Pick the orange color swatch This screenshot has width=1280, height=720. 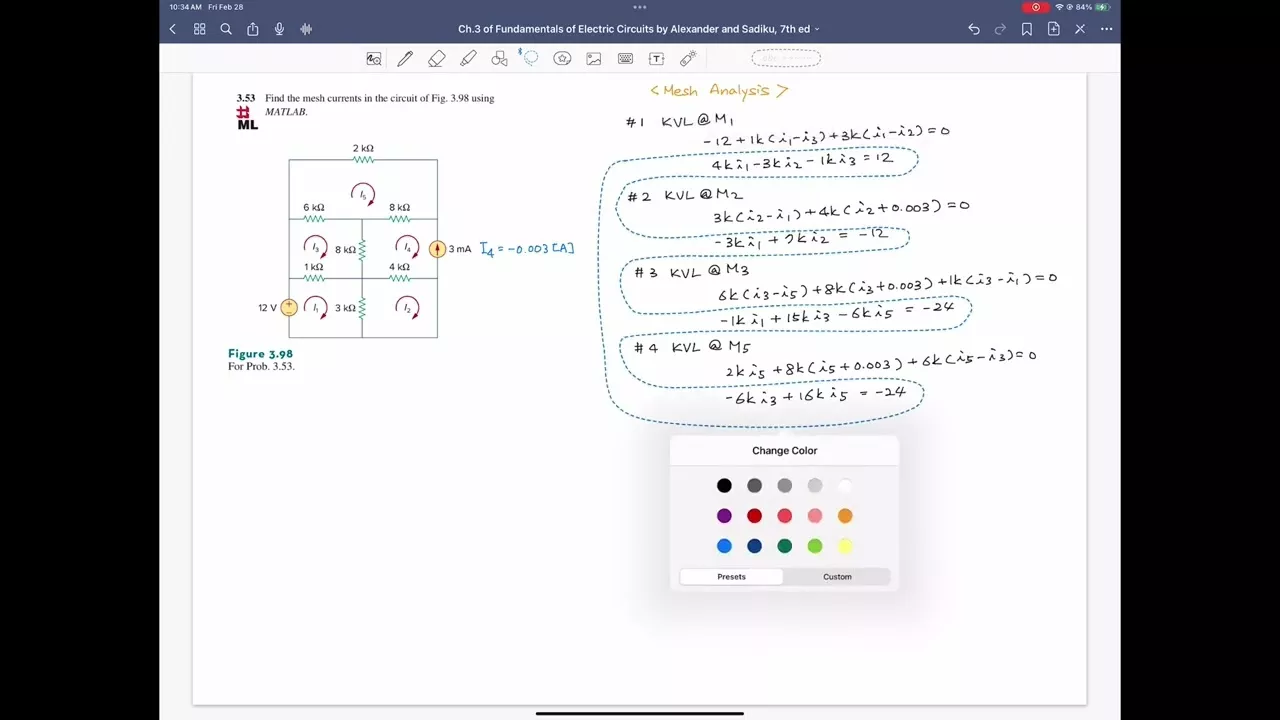click(845, 516)
